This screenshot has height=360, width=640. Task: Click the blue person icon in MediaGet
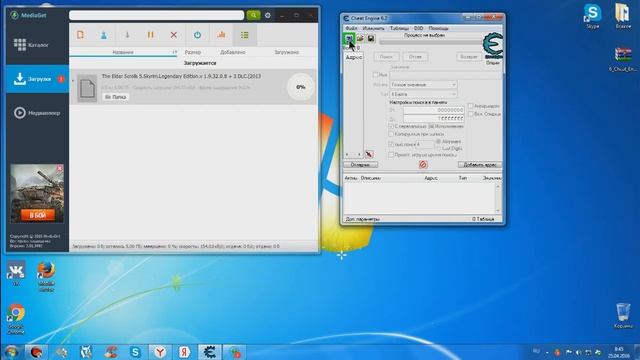tap(104, 35)
